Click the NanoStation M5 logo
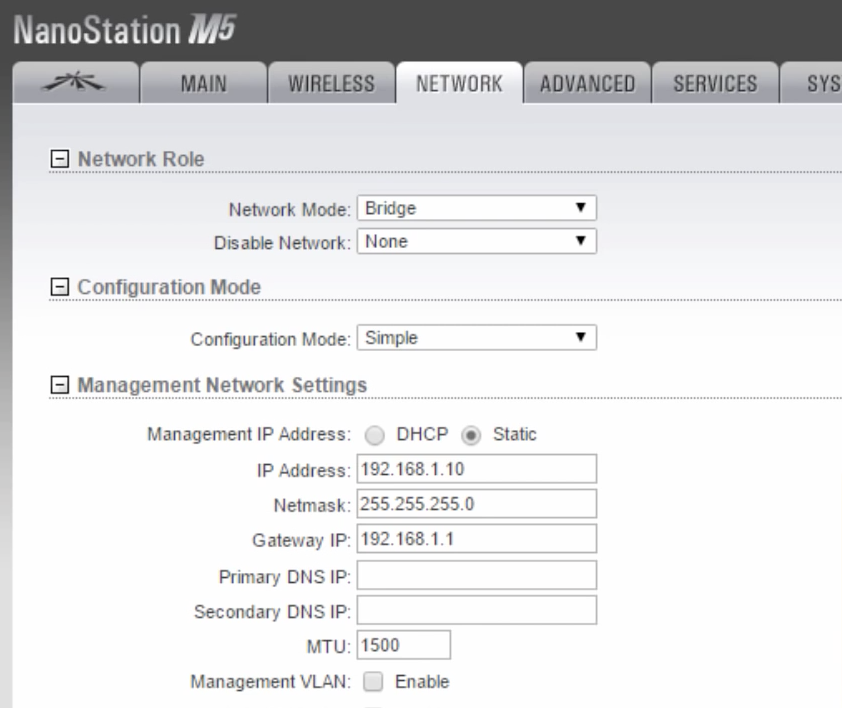This screenshot has width=842, height=708. pos(125,30)
